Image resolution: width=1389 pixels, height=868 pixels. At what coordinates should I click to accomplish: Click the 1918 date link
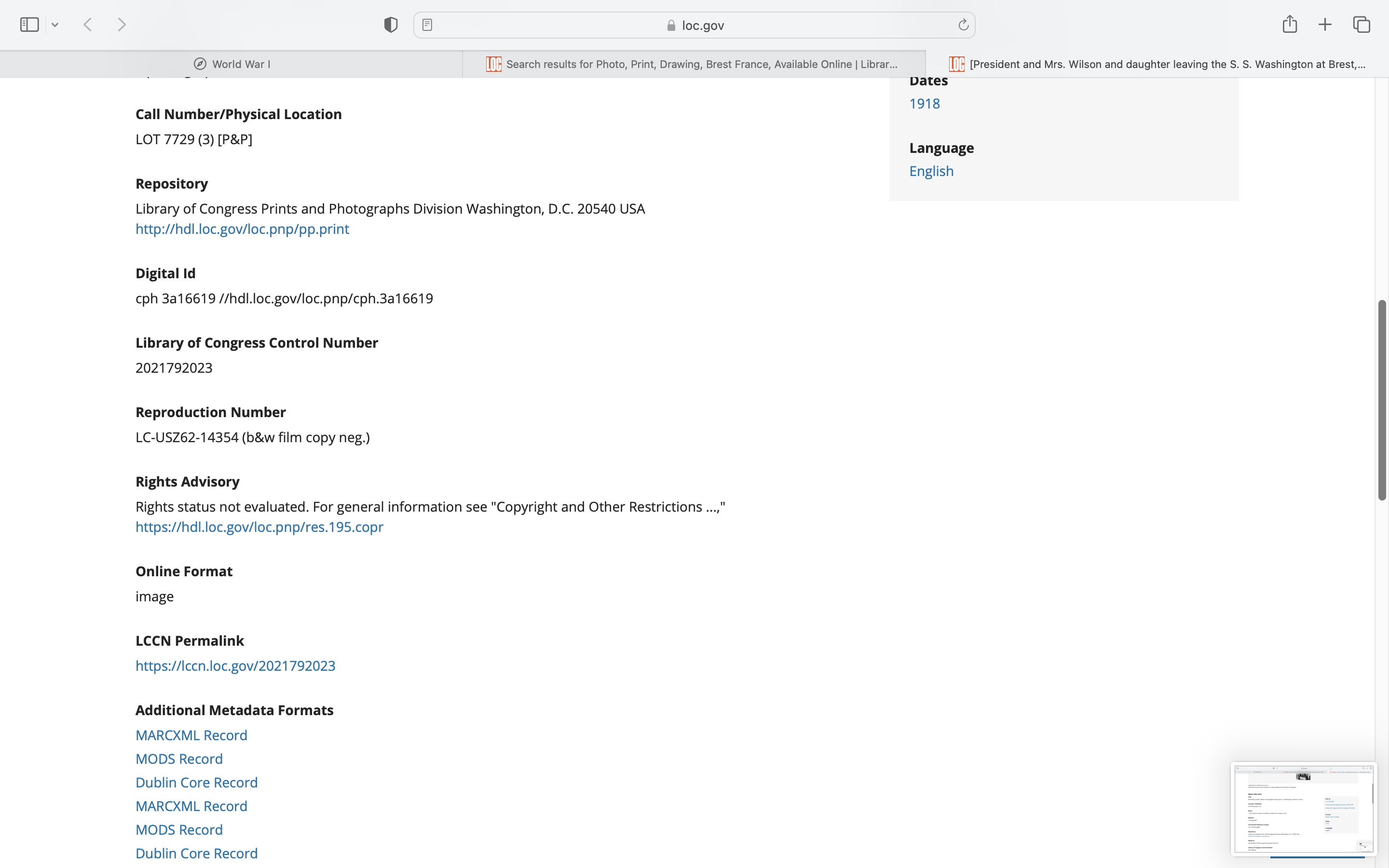pyautogui.click(x=924, y=103)
